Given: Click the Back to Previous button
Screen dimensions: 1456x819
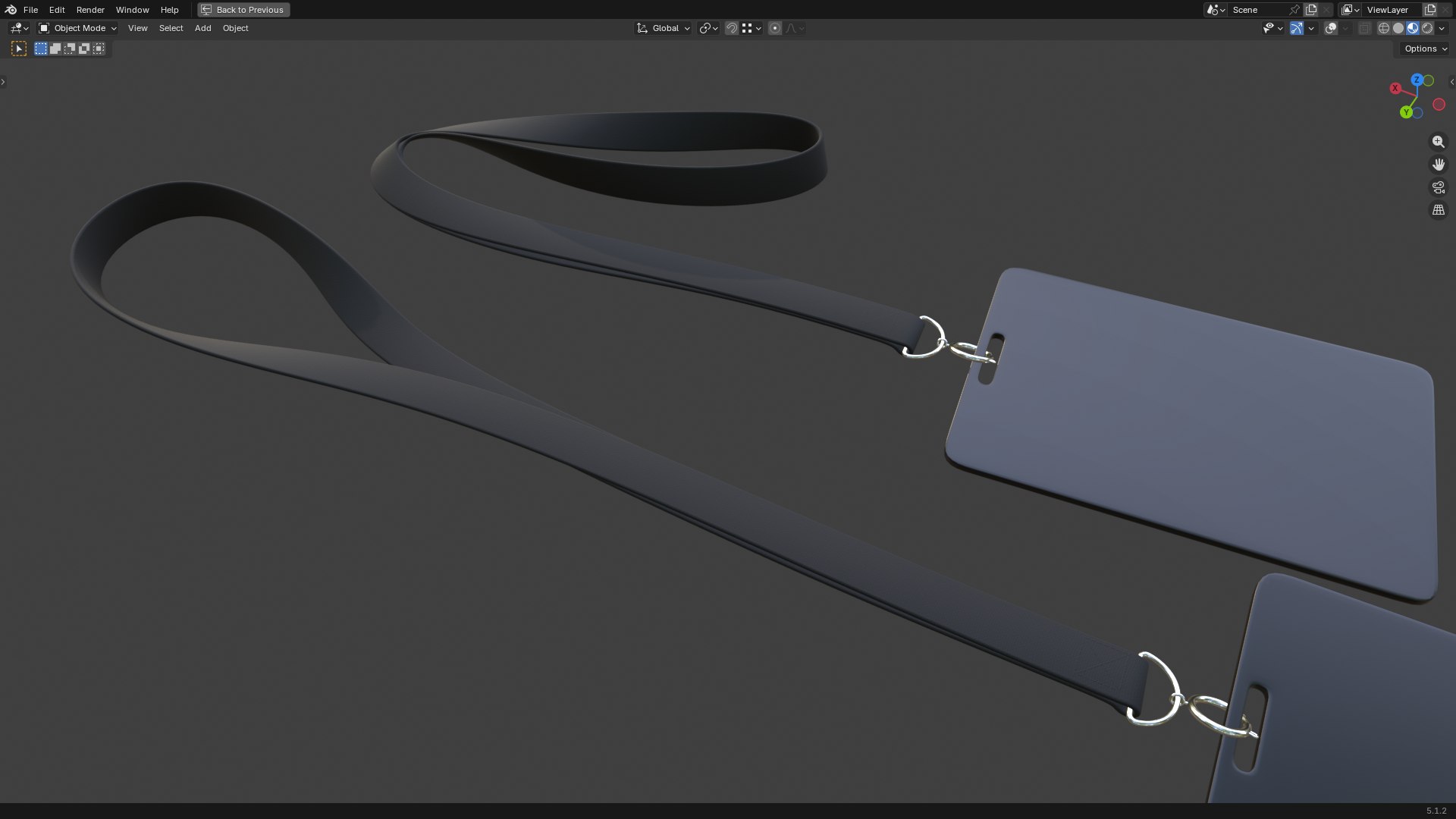Looking at the screenshot, I should point(243,10).
